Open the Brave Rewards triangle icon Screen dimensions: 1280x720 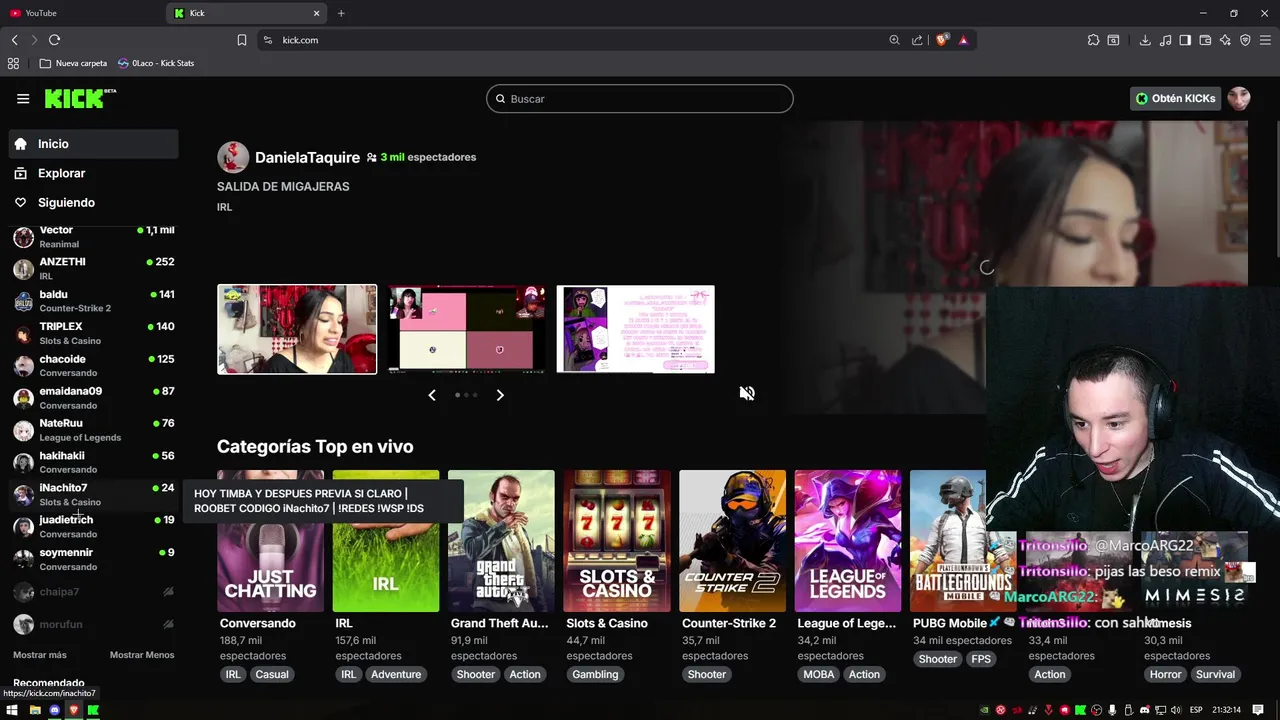[x=963, y=40]
